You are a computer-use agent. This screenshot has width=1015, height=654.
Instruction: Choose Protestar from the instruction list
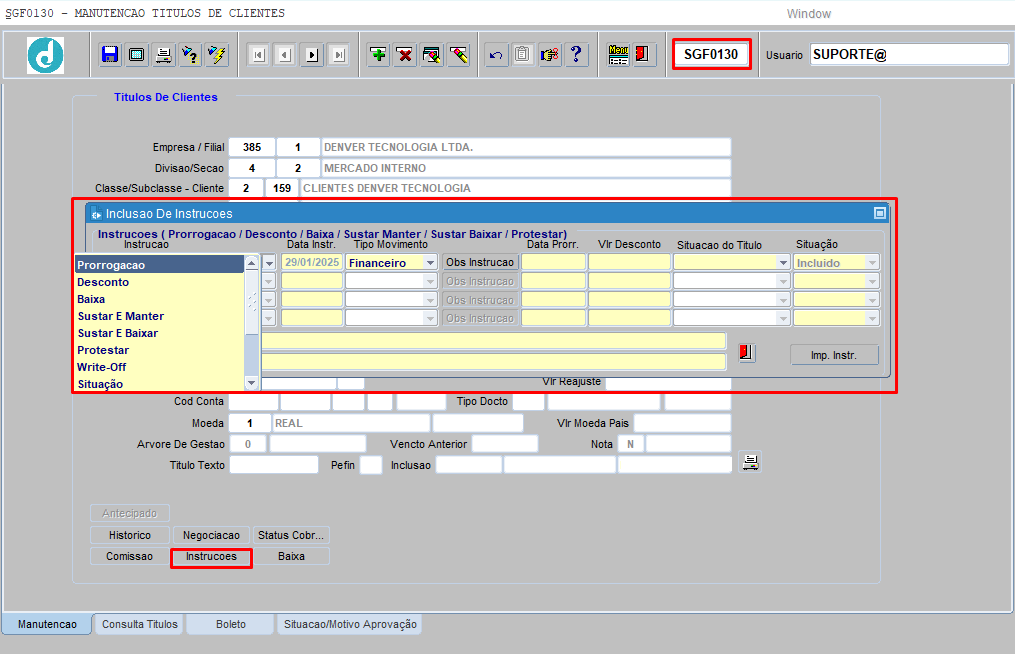pyautogui.click(x=159, y=350)
